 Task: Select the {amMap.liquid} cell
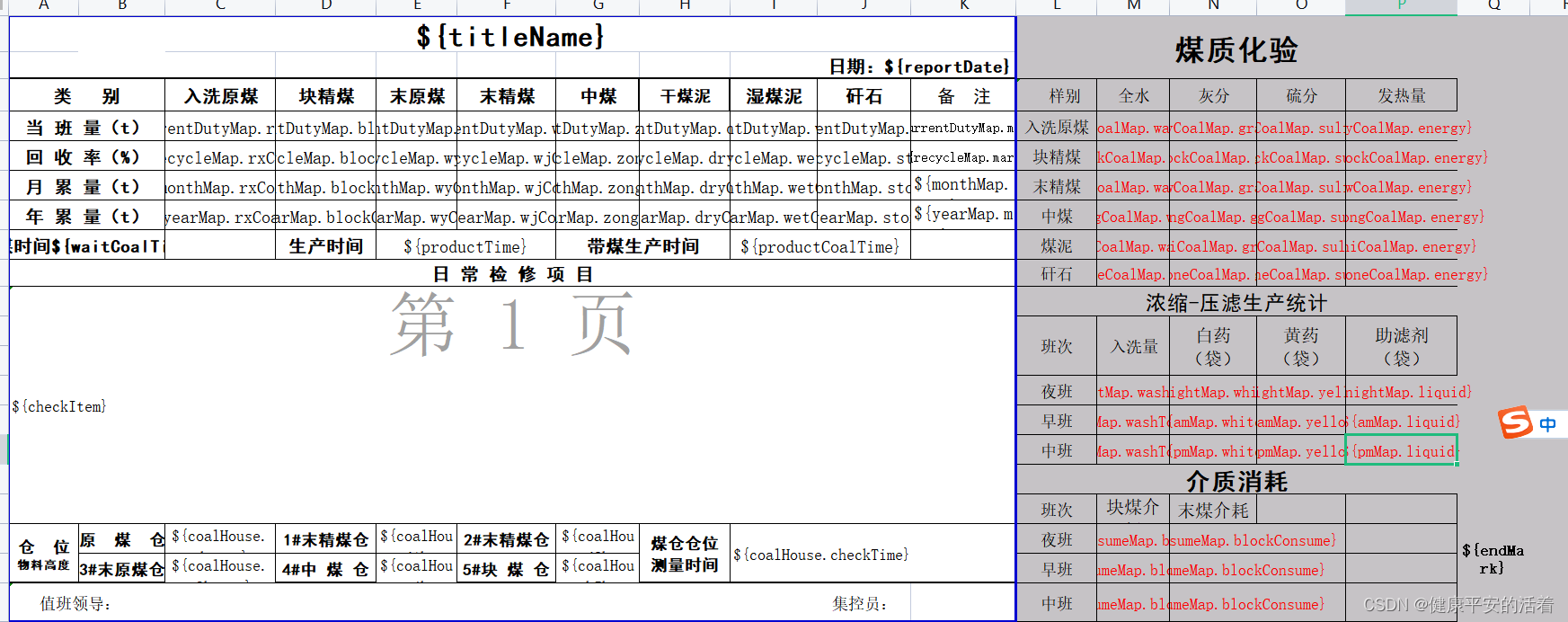1402,422
